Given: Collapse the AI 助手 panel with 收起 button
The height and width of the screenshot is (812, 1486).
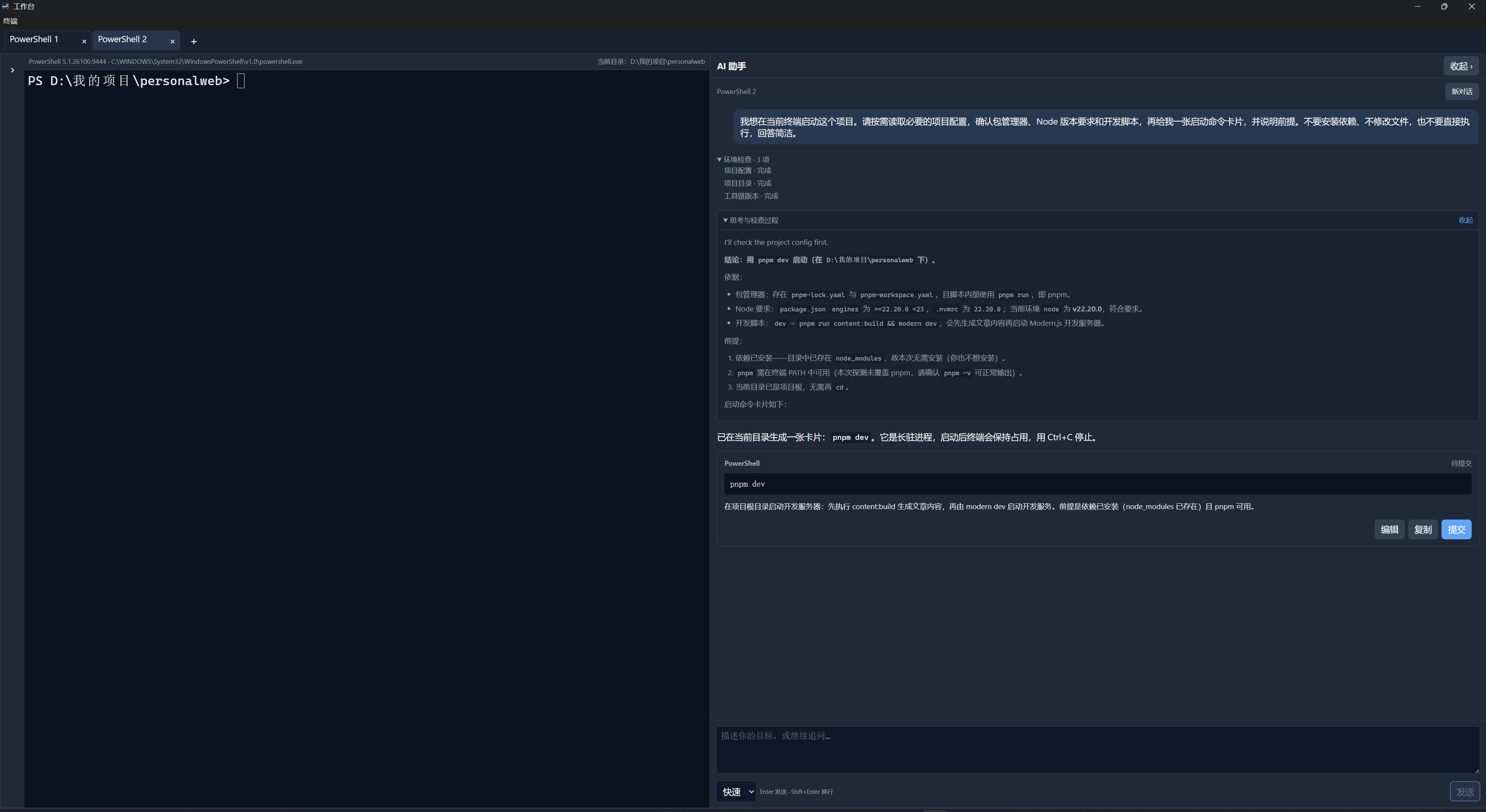Looking at the screenshot, I should tap(1461, 66).
